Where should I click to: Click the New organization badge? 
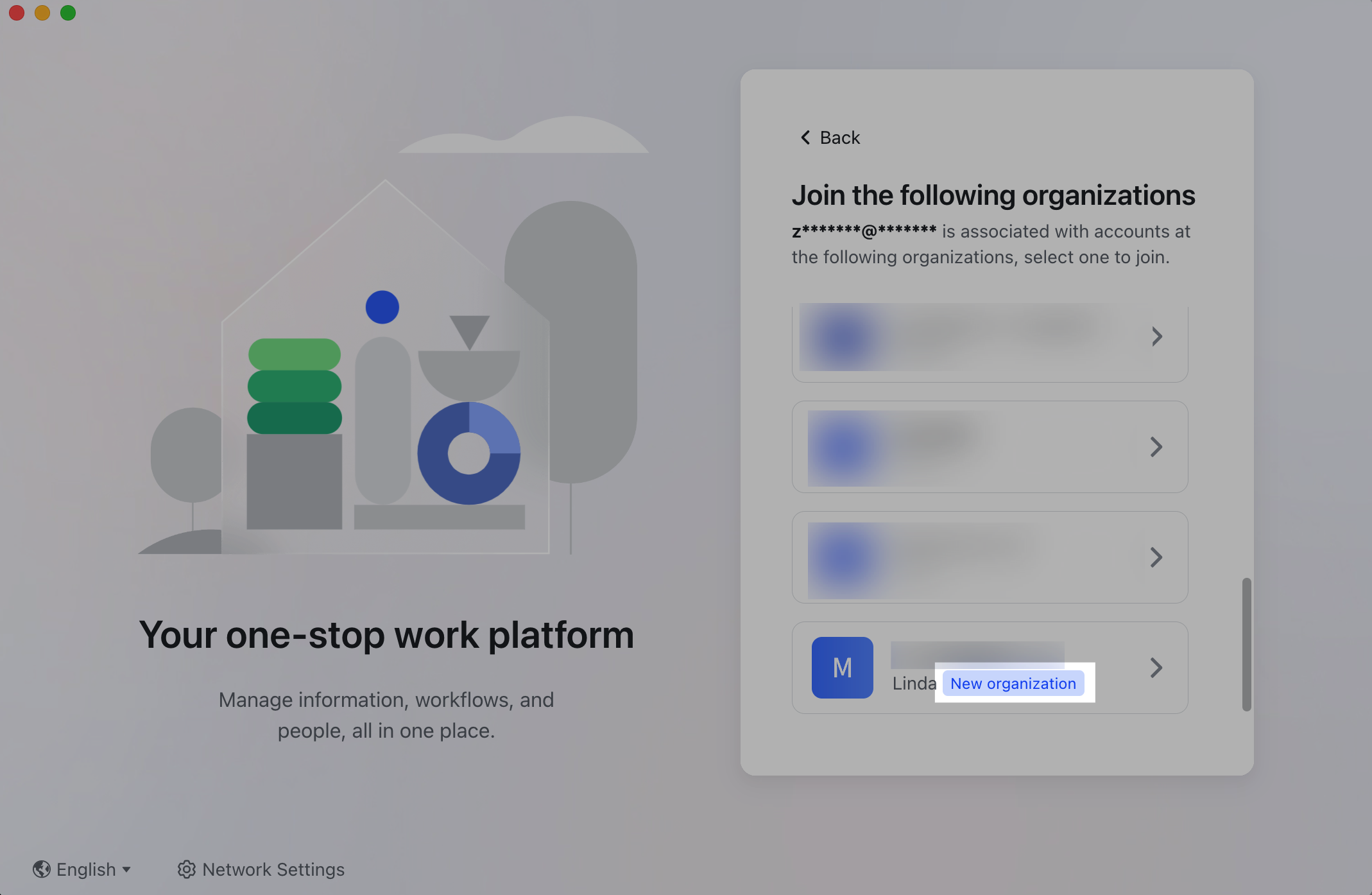tap(1013, 683)
